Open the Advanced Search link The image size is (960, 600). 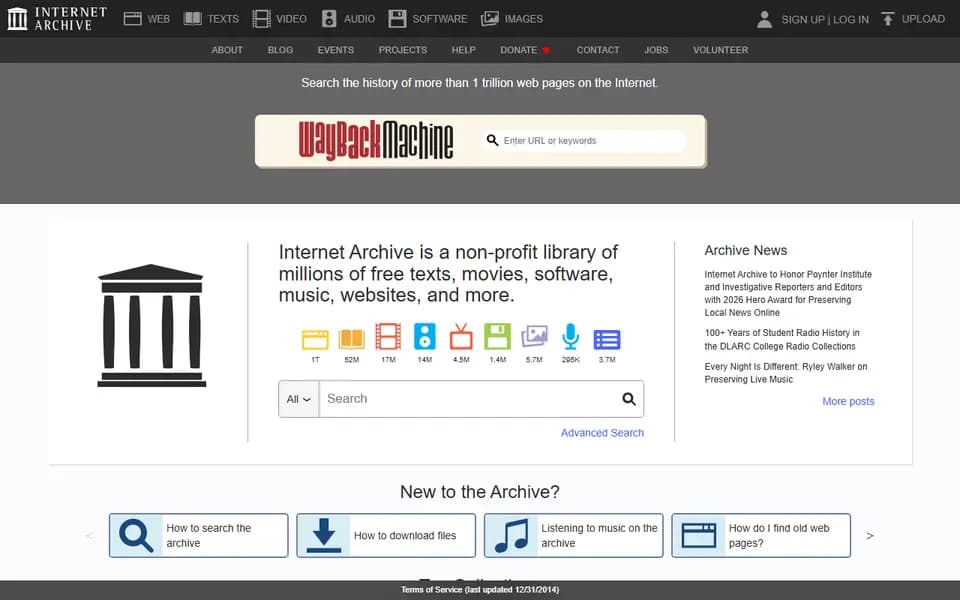tap(602, 433)
